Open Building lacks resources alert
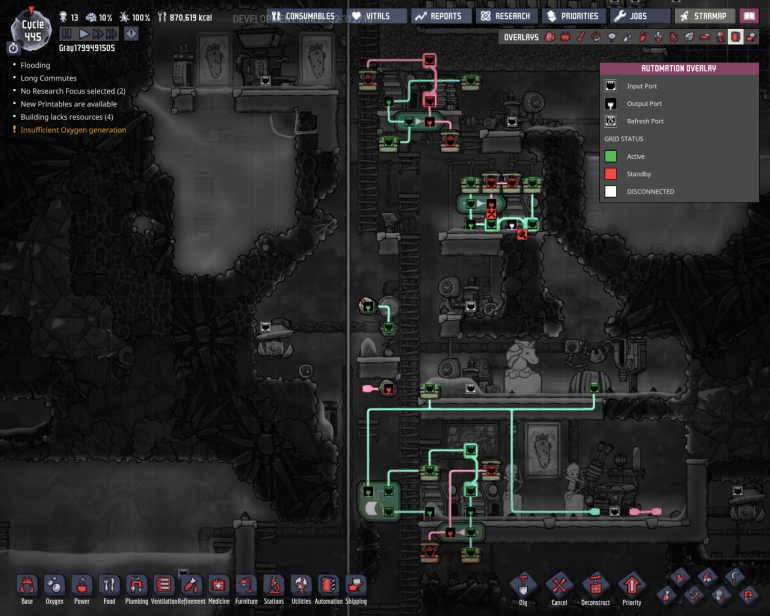This screenshot has width=770, height=616. (66, 117)
